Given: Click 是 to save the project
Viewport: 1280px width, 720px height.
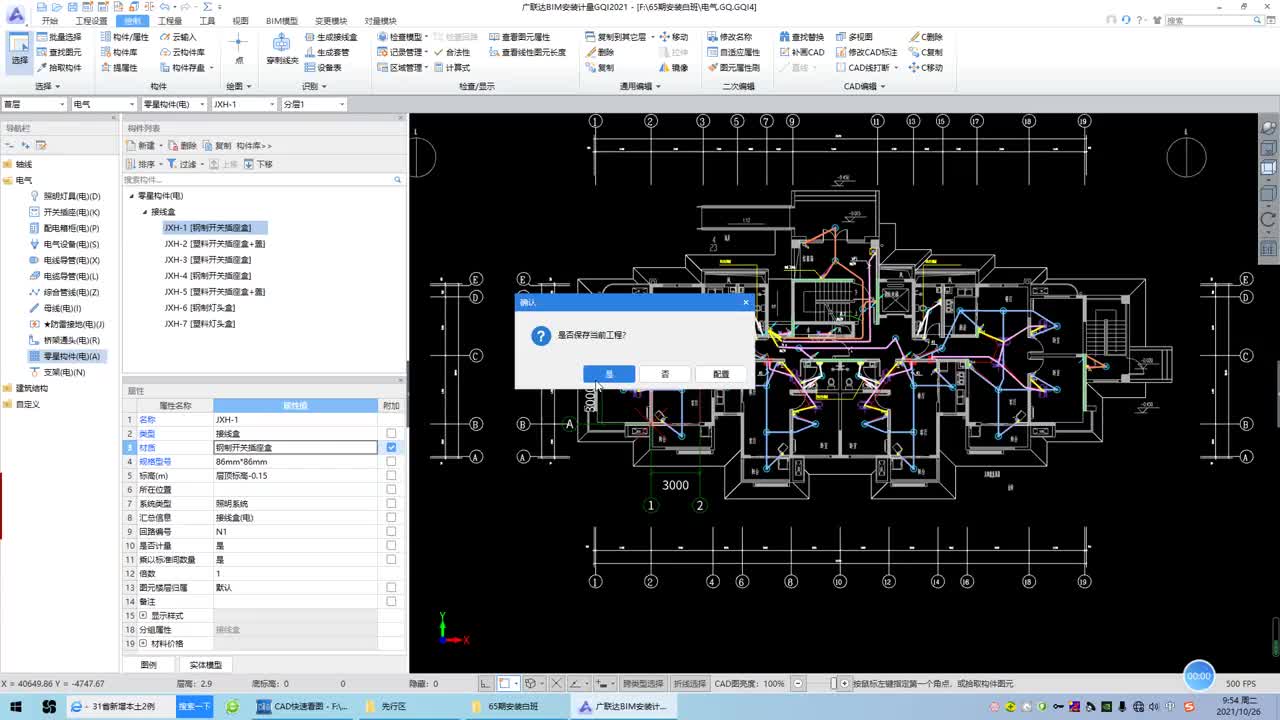Looking at the screenshot, I should coord(609,374).
